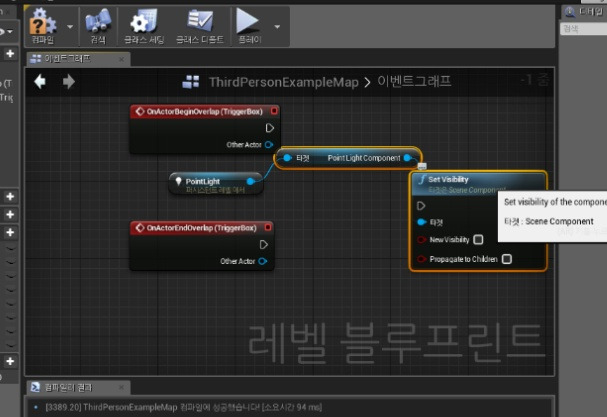607x417 pixels.
Task: Open the eye view-options dropdown at left
Action: [x=7, y=31]
